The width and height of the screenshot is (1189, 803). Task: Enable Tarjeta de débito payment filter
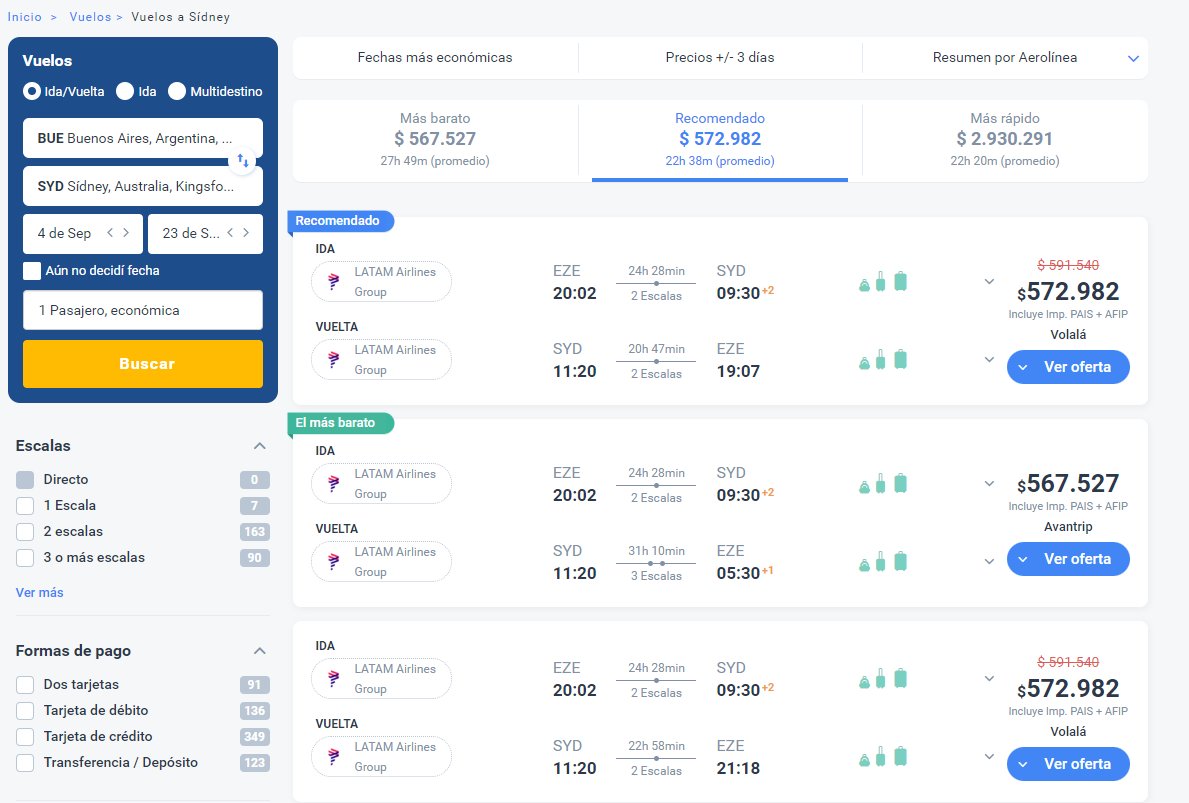click(25, 710)
